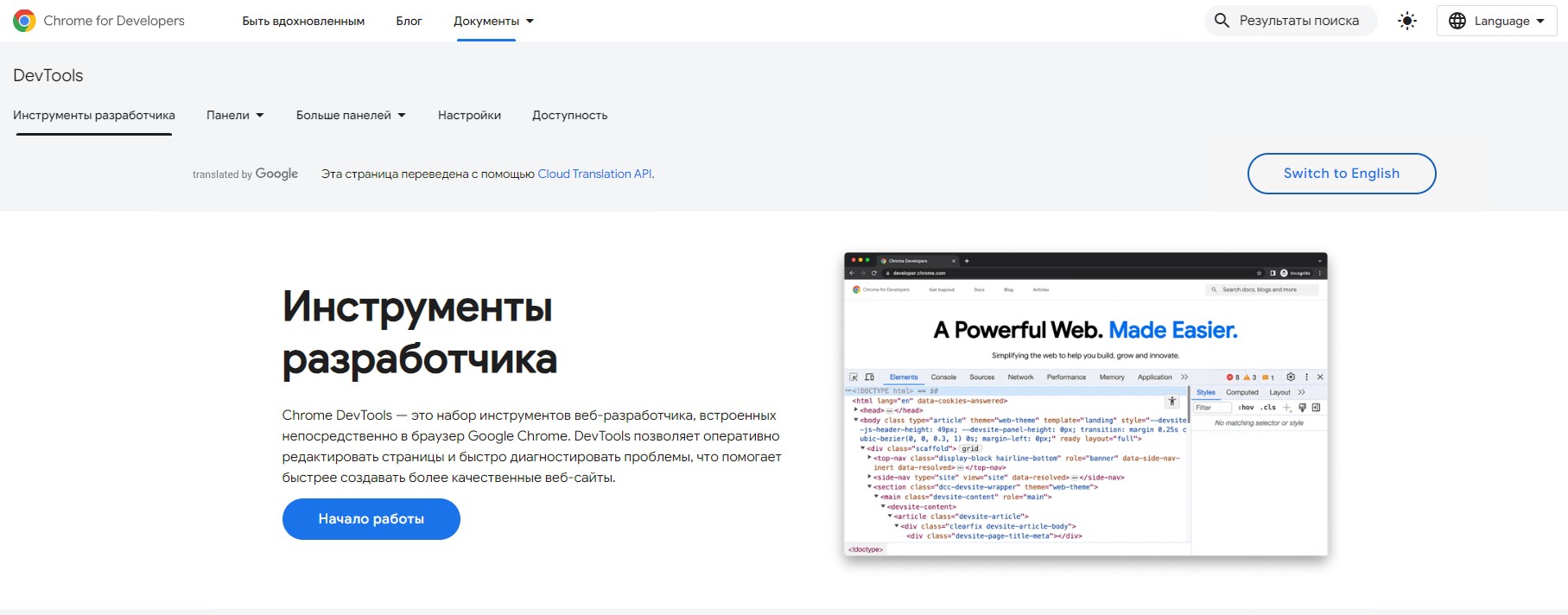This screenshot has height=615, width=1568.
Task: Toggle the light/dark theme sun icon
Action: click(1407, 21)
